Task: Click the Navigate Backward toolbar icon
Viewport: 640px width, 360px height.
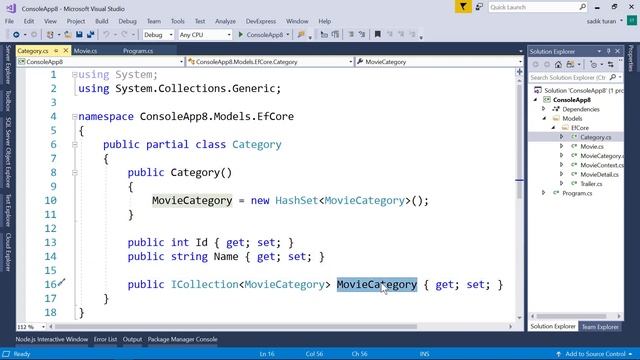Action: point(16,35)
